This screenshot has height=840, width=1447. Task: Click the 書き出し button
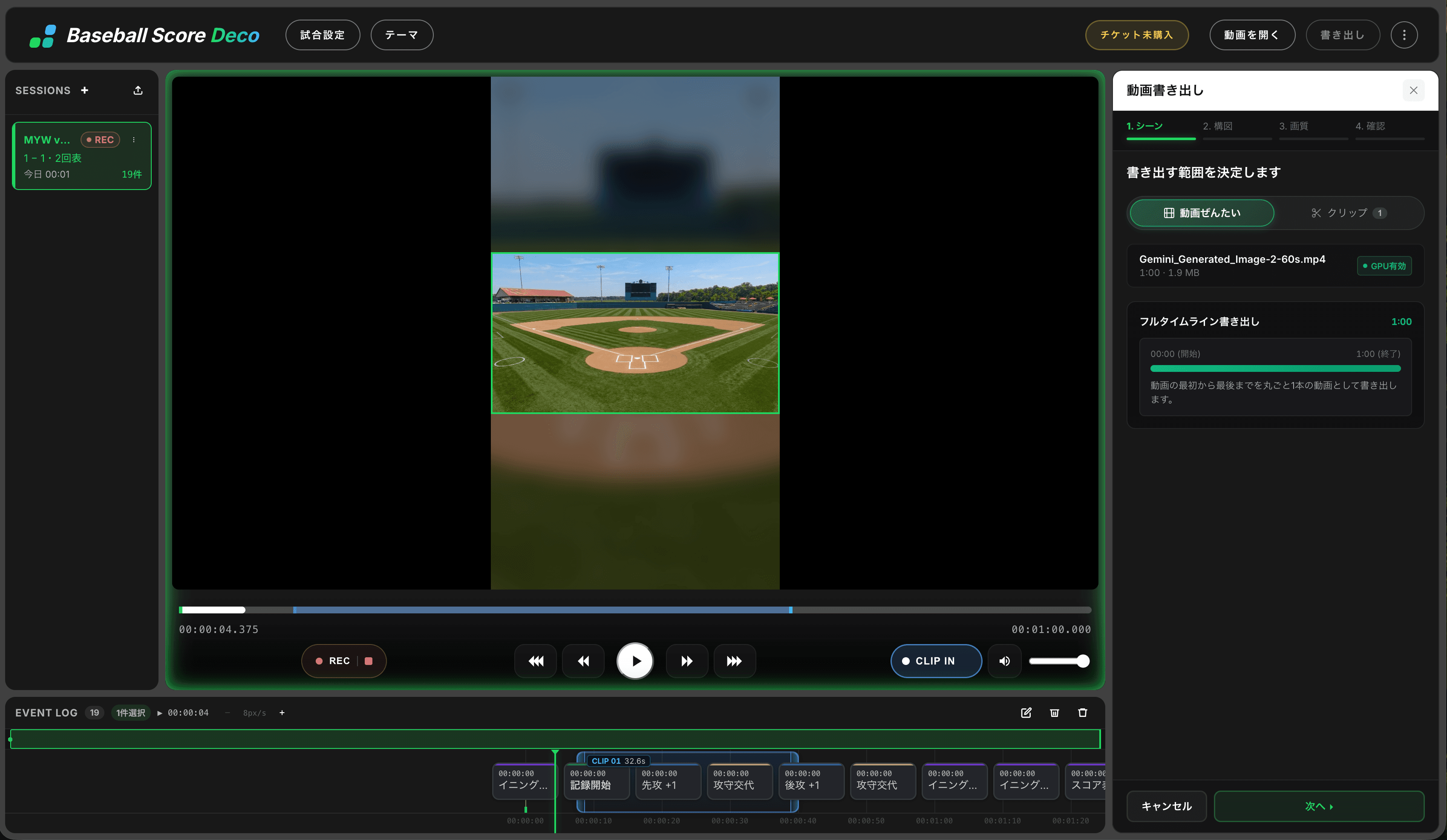tap(1343, 35)
